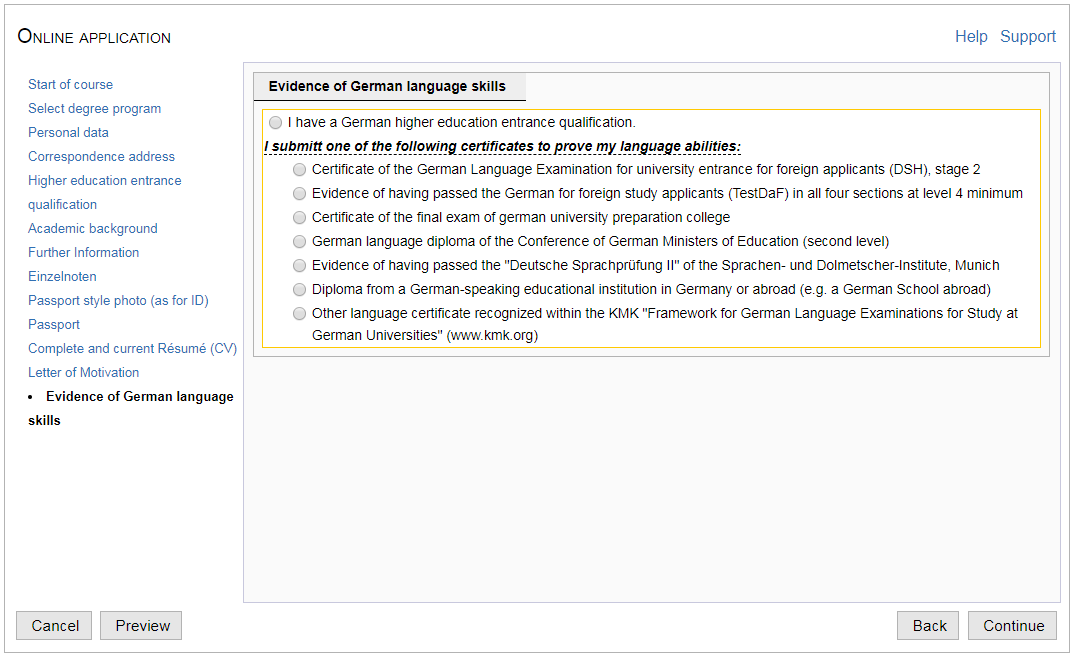Viewport: 1080px width, 663px height.
Task: Go to Academic background section
Action: (x=92, y=229)
